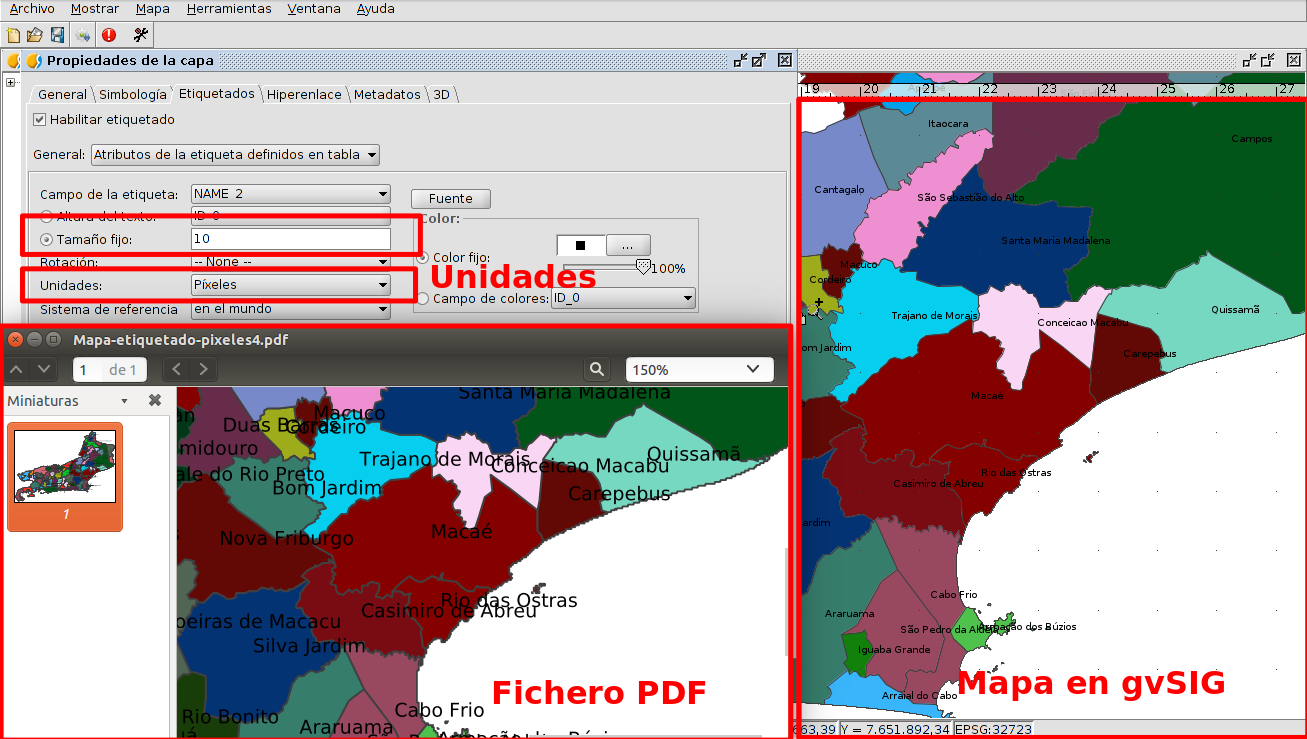Close the Miniaturas sidebar panel

155,400
